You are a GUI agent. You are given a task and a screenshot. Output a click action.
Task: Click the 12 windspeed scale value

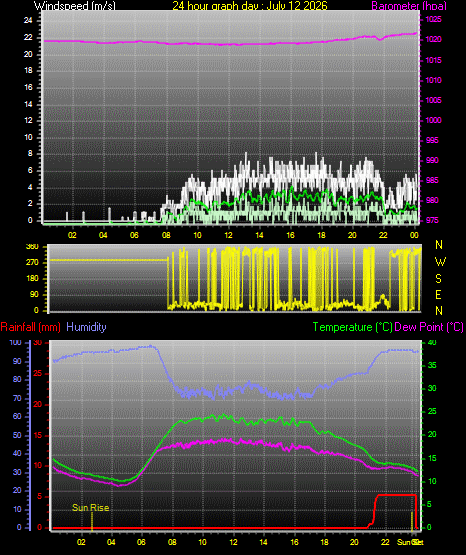coord(28,121)
